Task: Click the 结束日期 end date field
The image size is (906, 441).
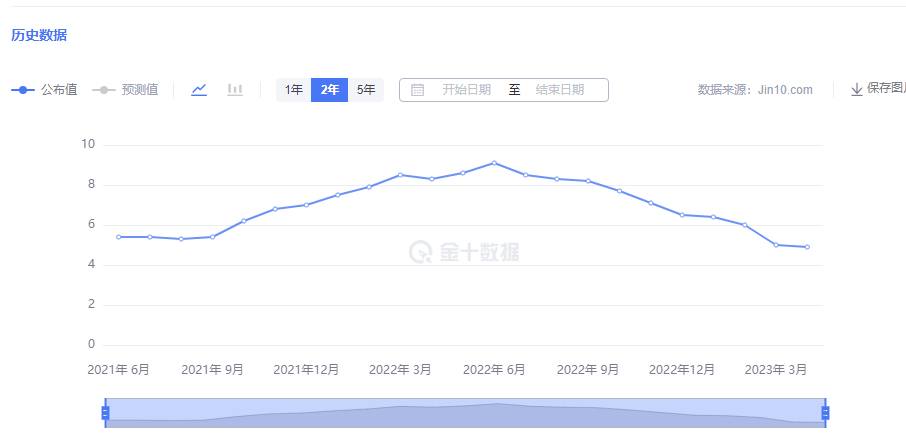Action: click(559, 90)
